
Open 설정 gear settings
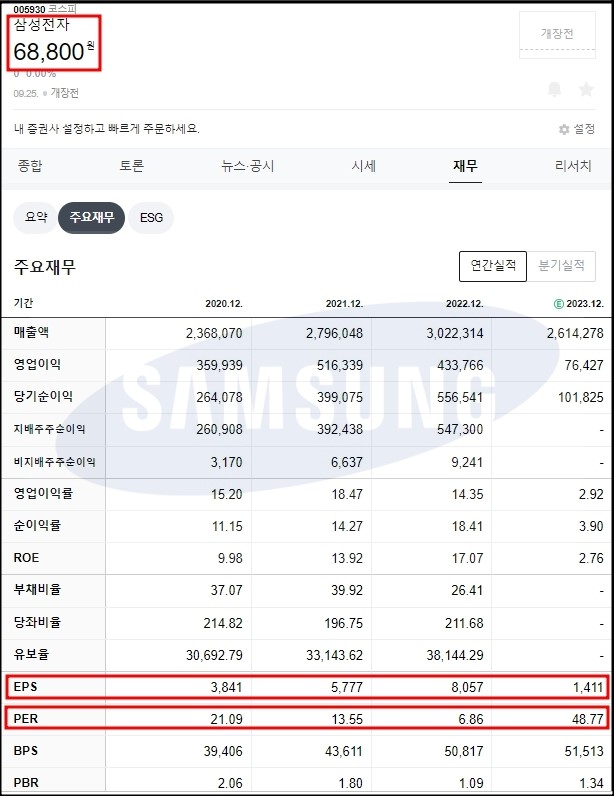coord(576,129)
